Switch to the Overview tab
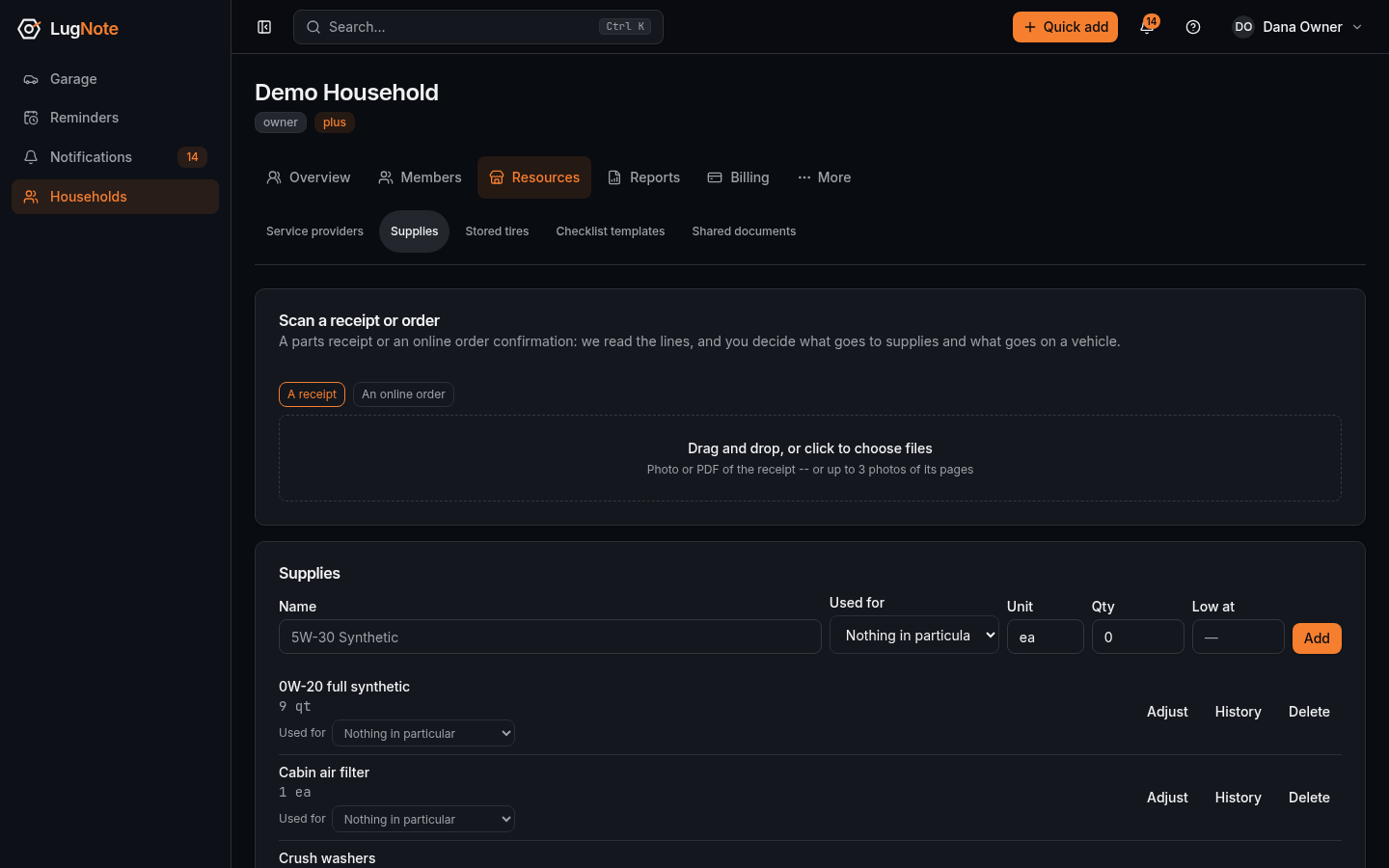 click(309, 177)
